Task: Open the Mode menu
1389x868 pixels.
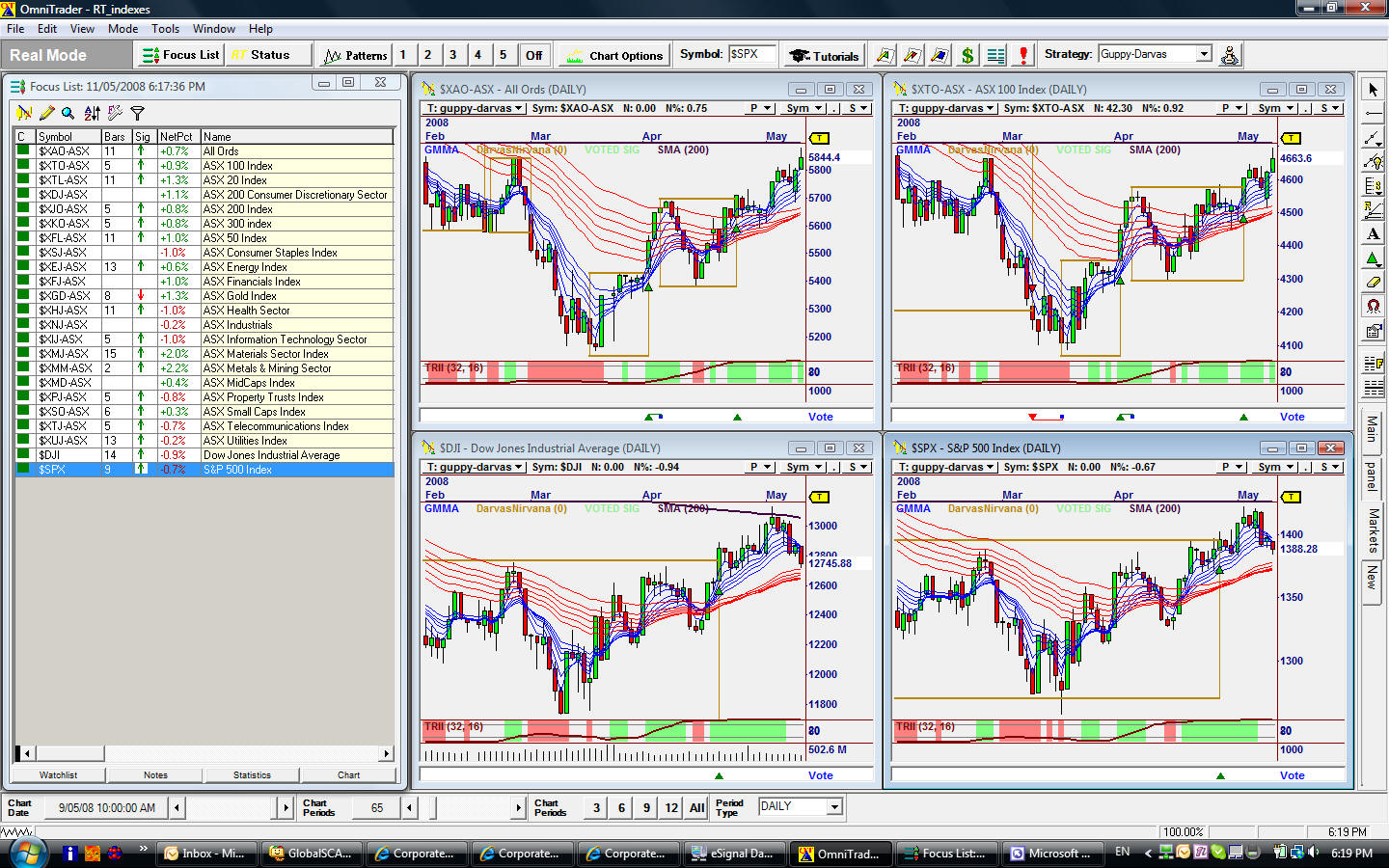Action: coord(123,29)
